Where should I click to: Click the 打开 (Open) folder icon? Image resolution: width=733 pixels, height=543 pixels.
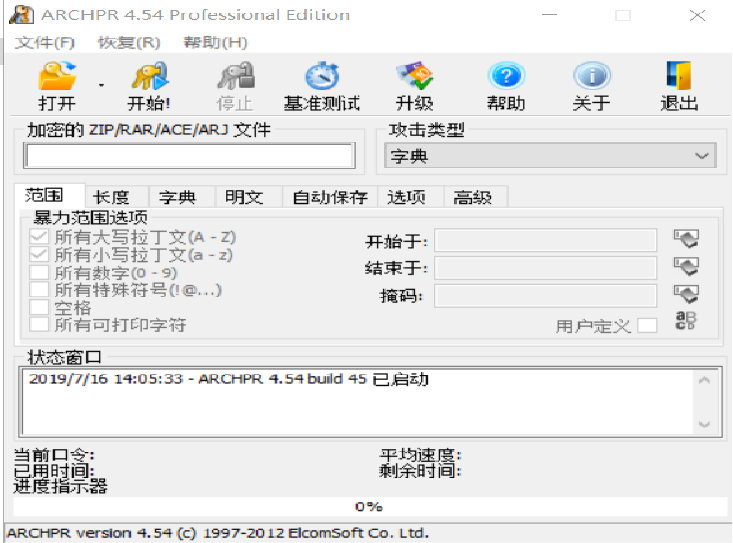[x=57, y=76]
